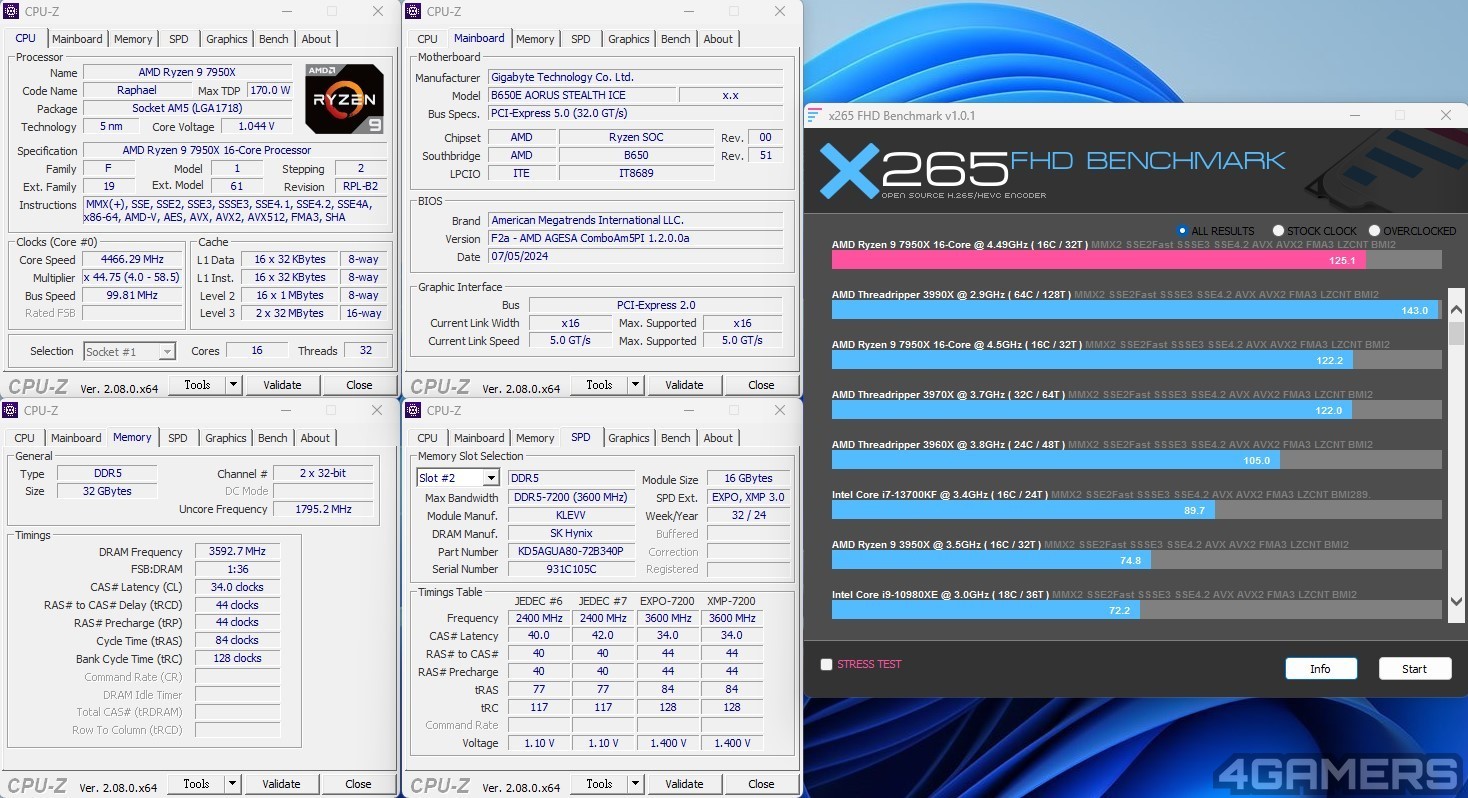This screenshot has width=1468, height=798.
Task: Click the Part Number KD5AGUA80-72B34OP field
Action: click(x=571, y=552)
